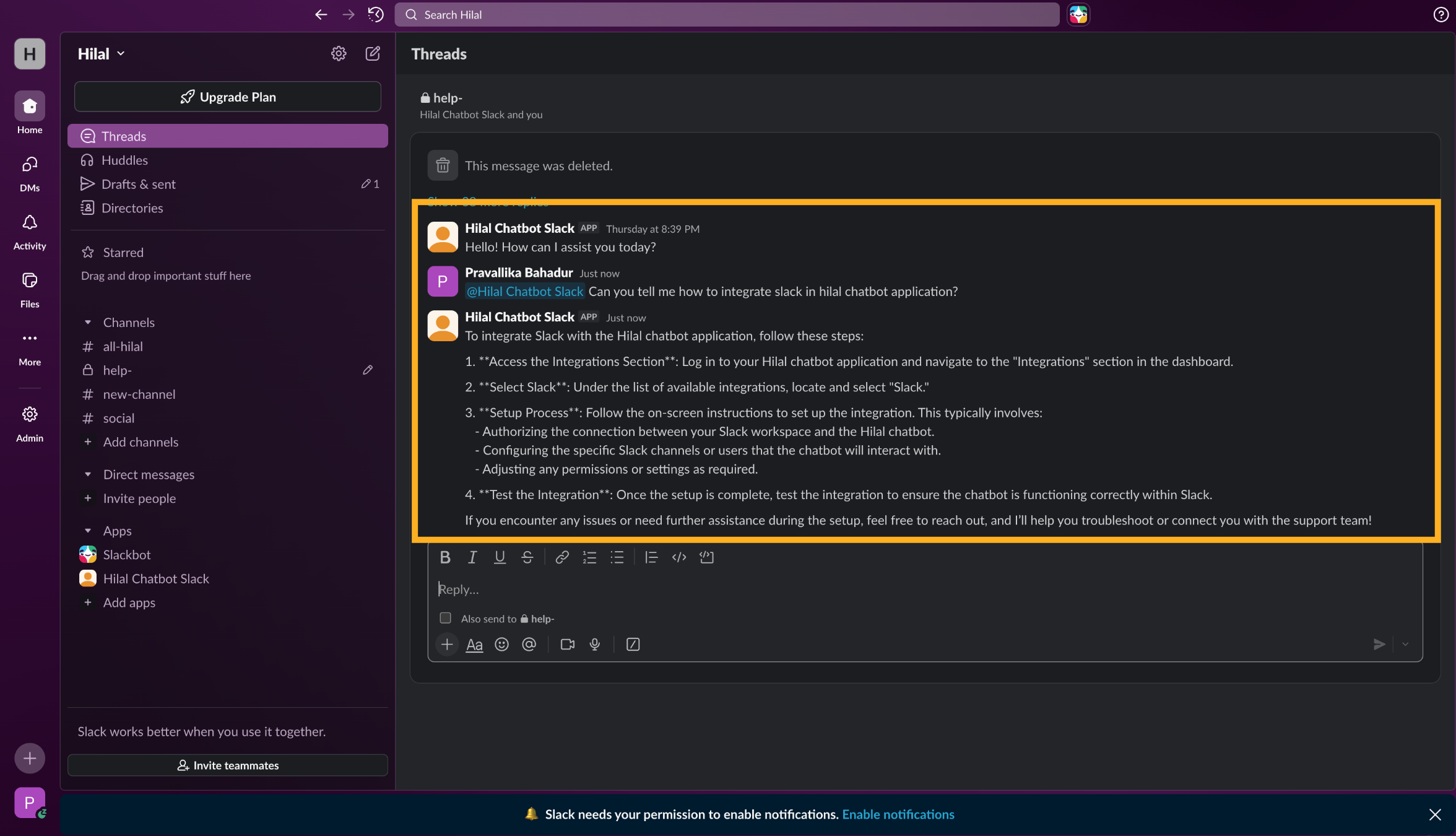Viewport: 1456px width, 836px height.
Task: Enable the Also send to help- checkbox
Action: tap(445, 618)
